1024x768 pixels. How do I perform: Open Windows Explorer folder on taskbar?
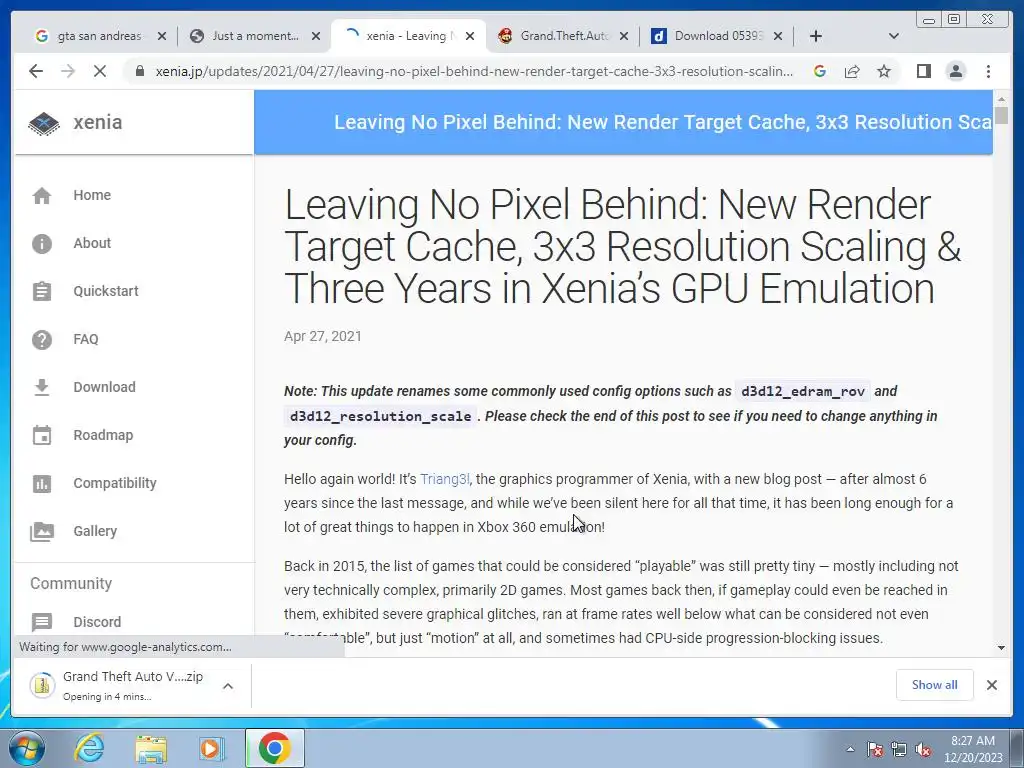click(x=151, y=748)
